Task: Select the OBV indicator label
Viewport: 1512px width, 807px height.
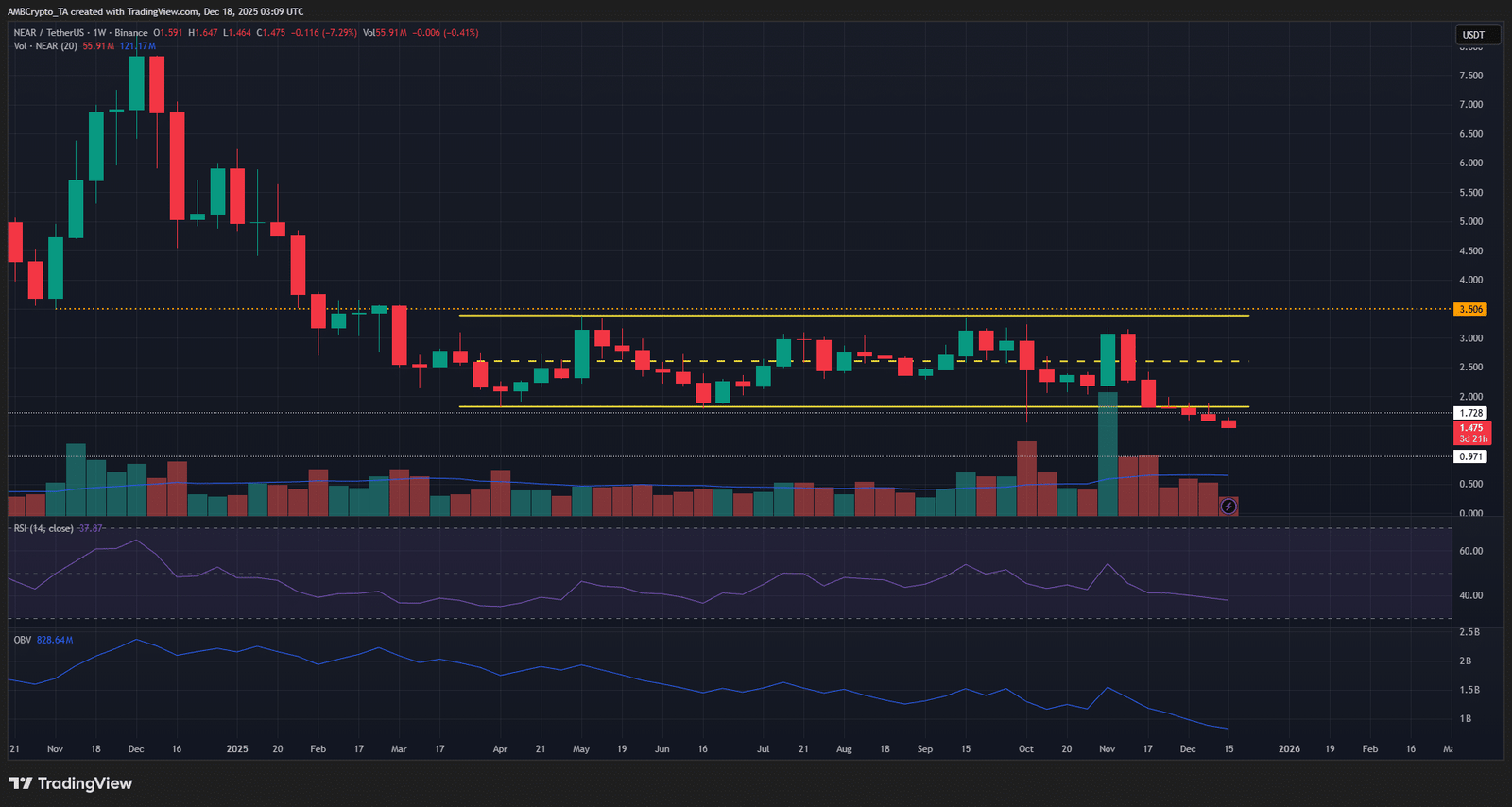Action: click(x=23, y=640)
